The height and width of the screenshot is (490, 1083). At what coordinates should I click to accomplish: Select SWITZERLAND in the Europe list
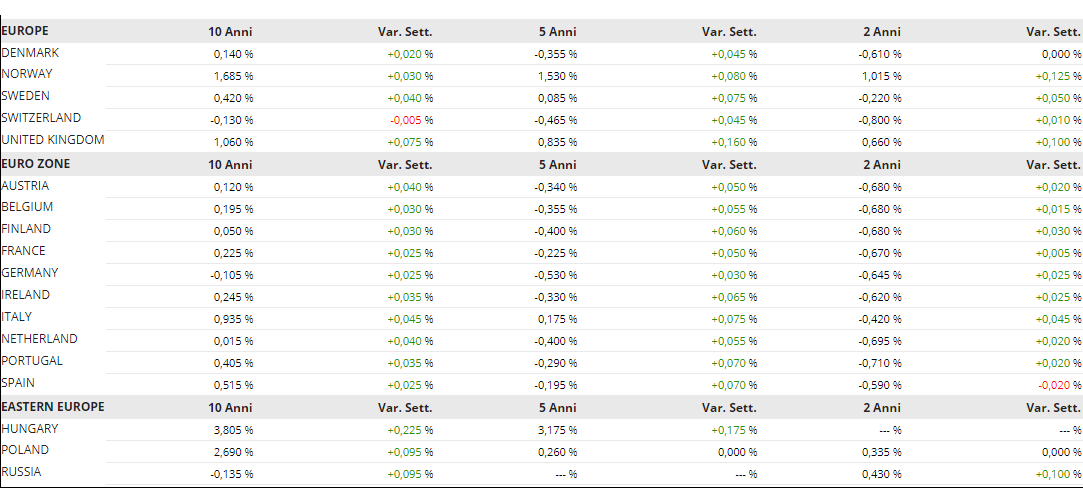(41, 118)
